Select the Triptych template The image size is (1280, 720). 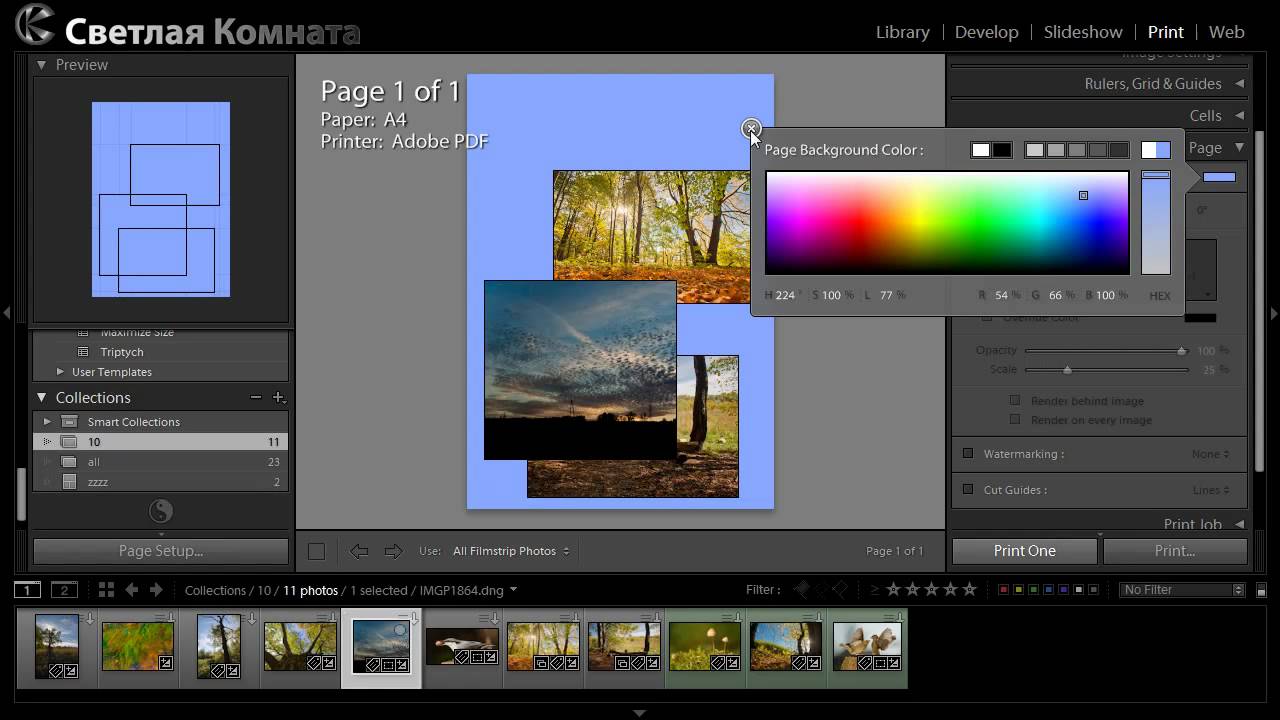(122, 352)
